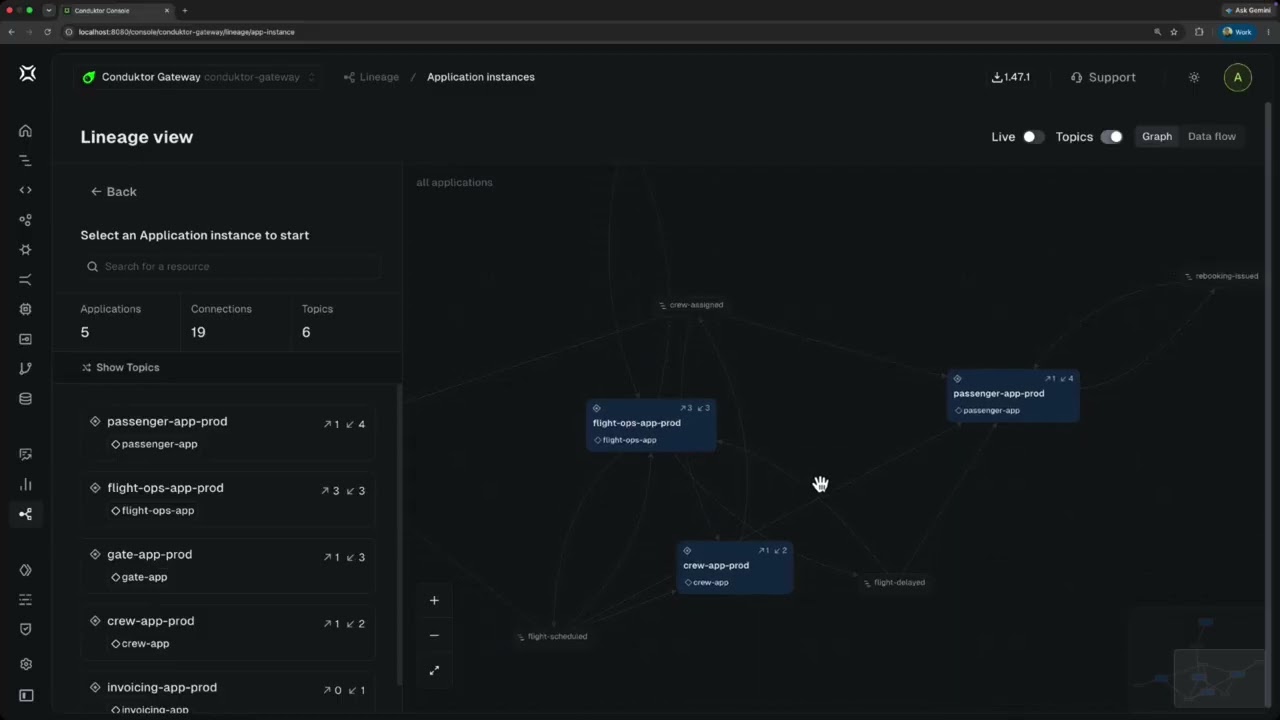
Task: Go Back from instance selection
Action: pyautogui.click(x=113, y=191)
